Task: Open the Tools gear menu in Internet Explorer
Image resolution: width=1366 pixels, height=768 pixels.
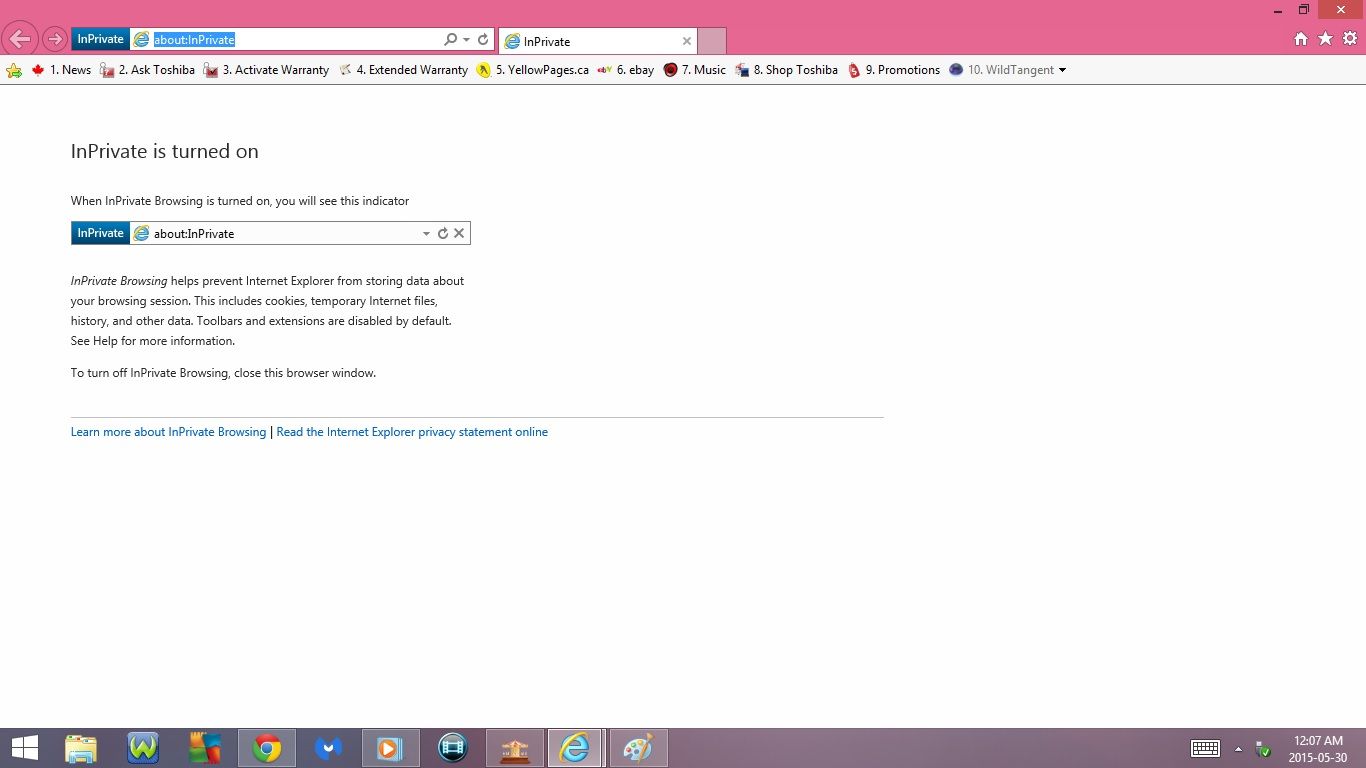Action: 1349,38
